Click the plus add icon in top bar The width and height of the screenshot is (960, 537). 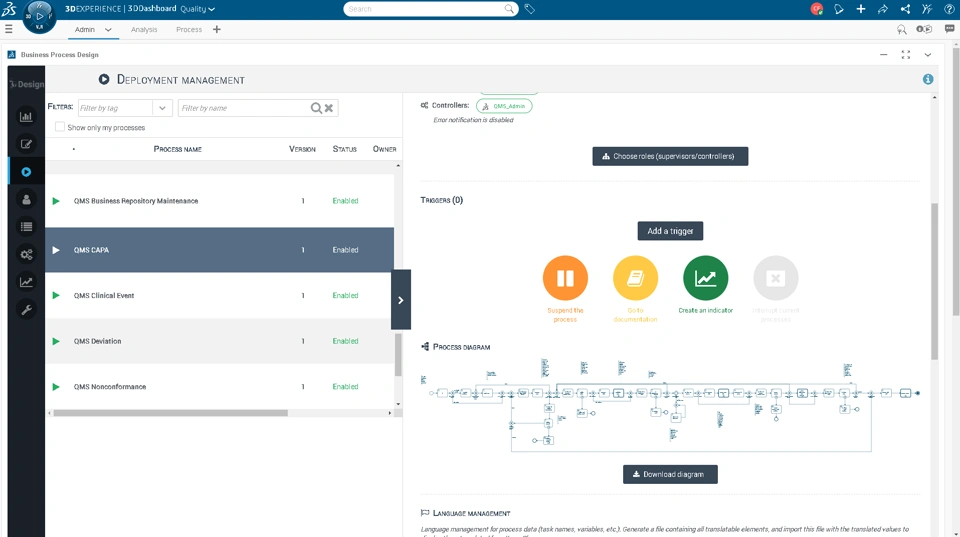861,9
